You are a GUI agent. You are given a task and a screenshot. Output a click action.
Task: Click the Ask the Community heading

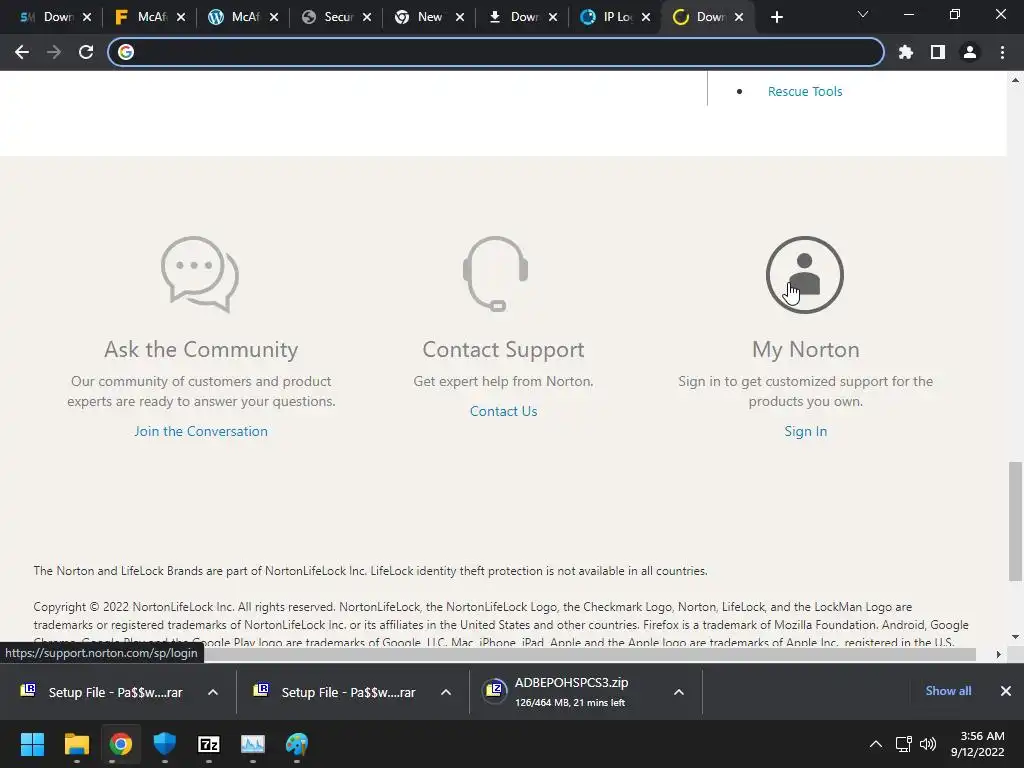(201, 349)
